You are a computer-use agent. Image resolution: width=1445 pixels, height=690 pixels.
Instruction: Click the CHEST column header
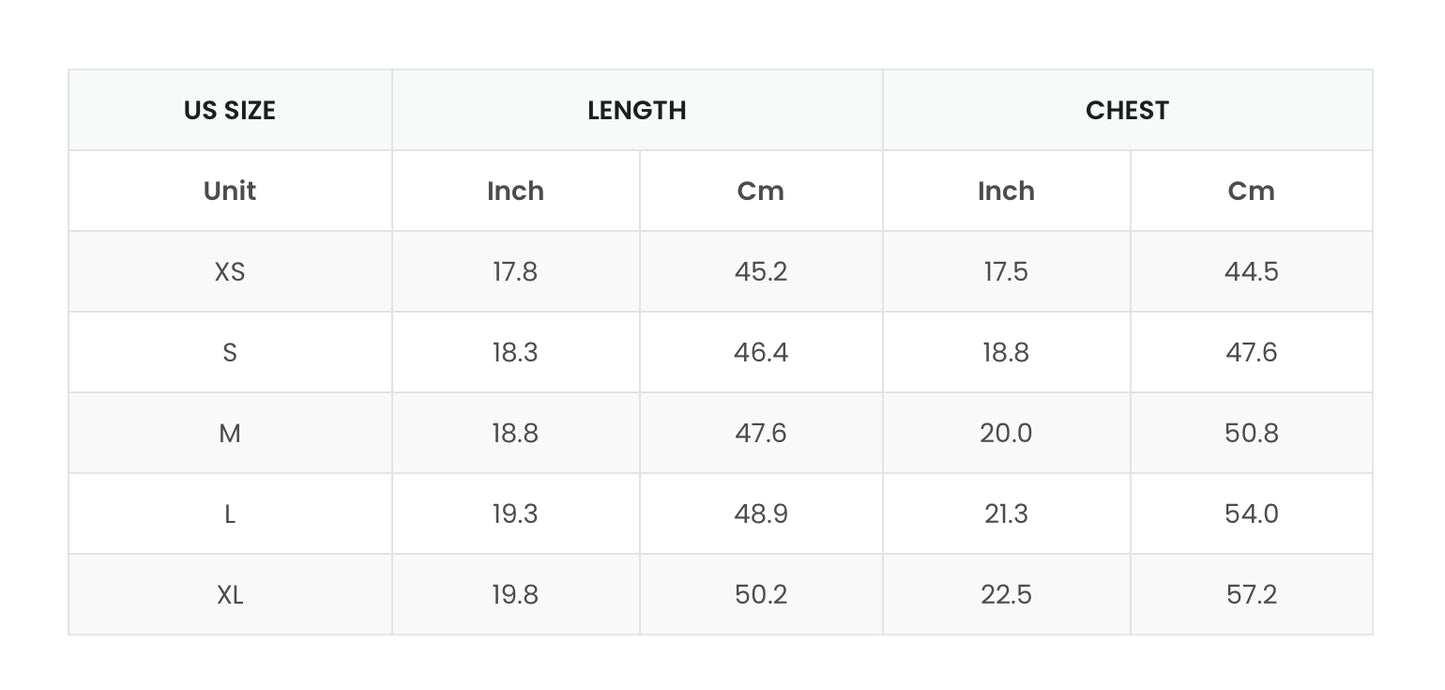point(1127,110)
